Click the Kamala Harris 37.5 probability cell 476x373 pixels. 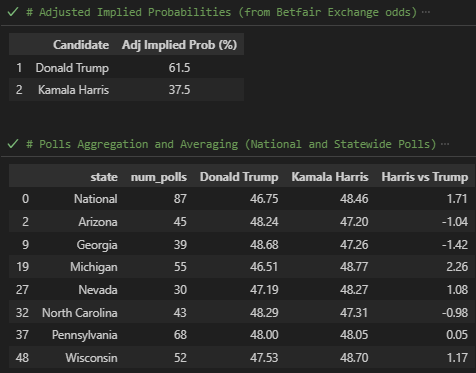point(179,90)
